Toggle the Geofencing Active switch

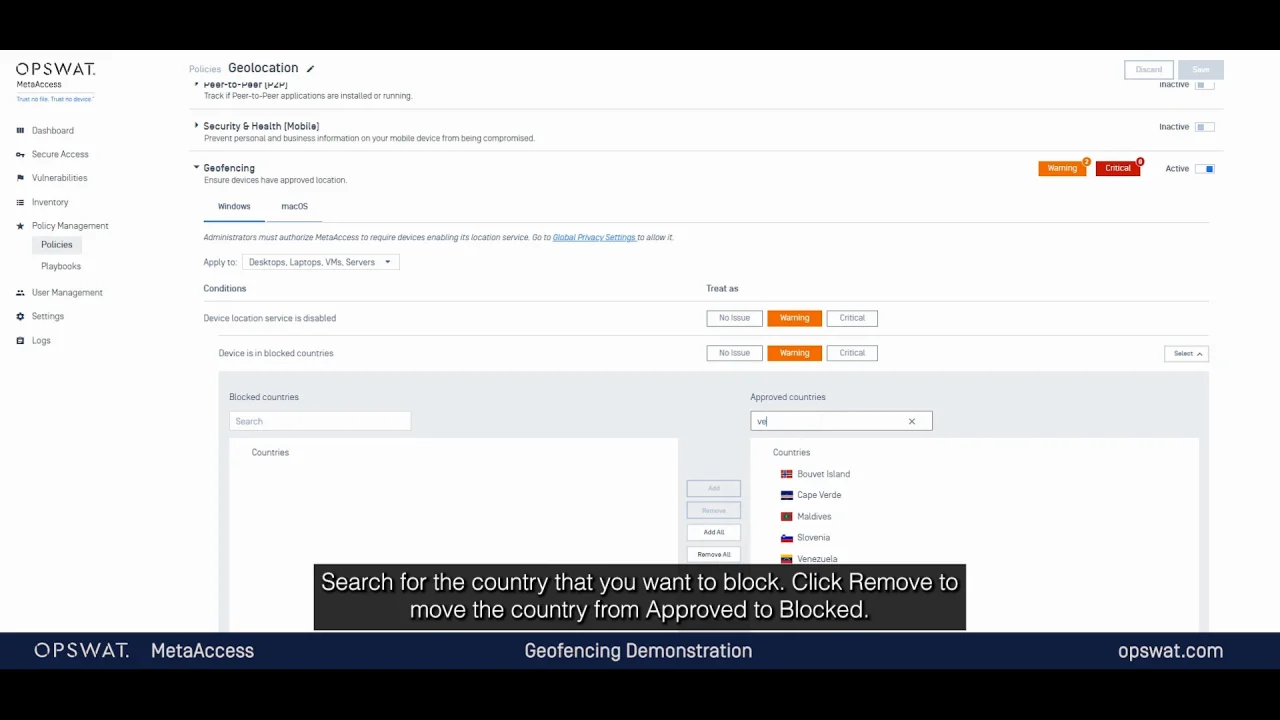[1205, 169]
